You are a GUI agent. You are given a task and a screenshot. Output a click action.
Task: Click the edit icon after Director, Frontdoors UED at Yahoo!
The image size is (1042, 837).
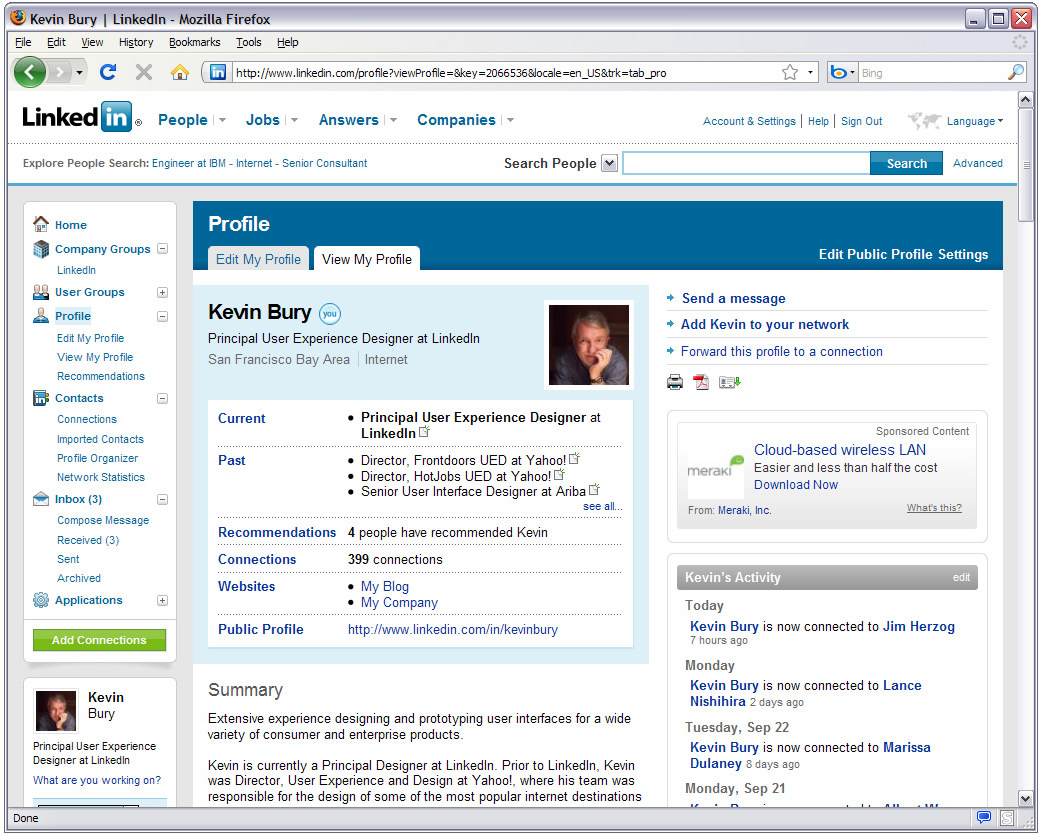(575, 458)
